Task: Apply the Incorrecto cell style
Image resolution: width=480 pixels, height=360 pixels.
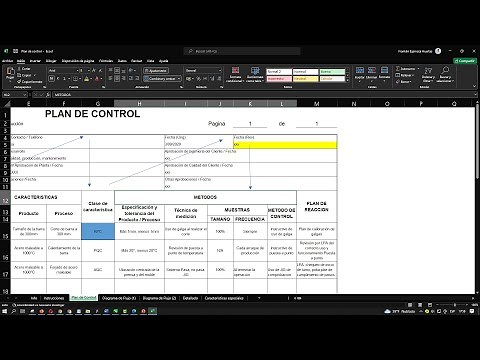Action: pyautogui.click(x=279, y=79)
